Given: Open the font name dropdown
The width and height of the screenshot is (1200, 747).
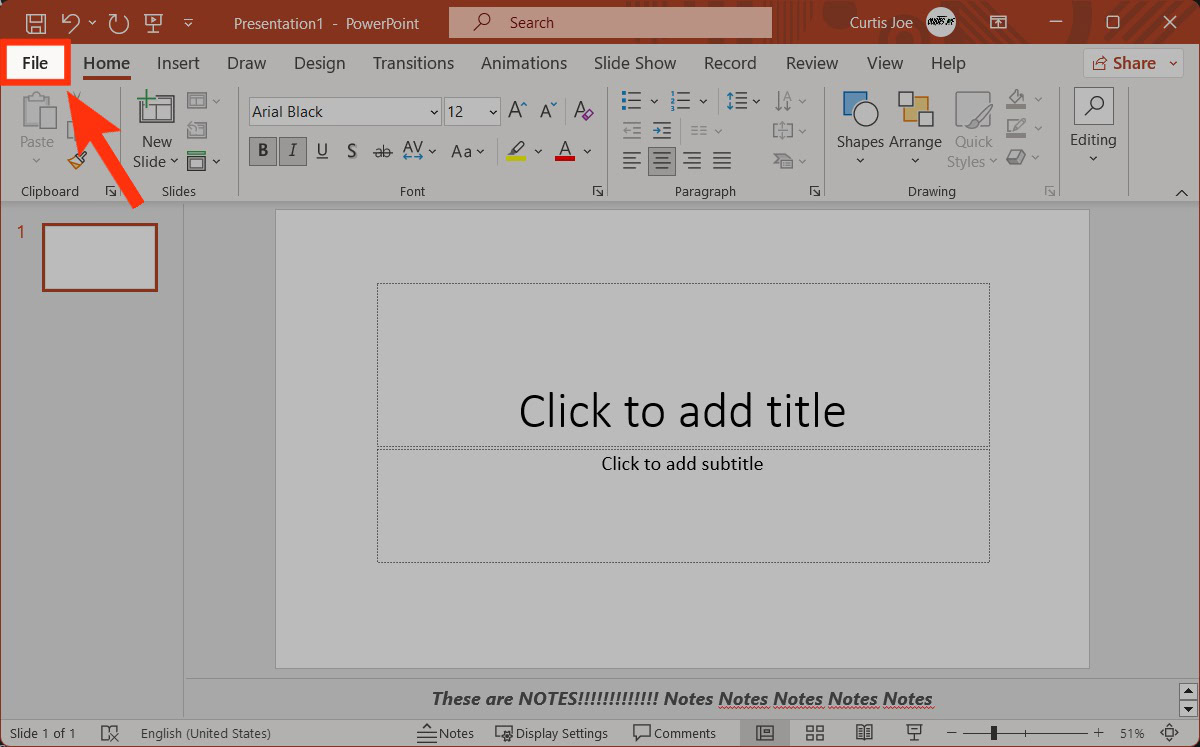Looking at the screenshot, I should click(x=433, y=112).
